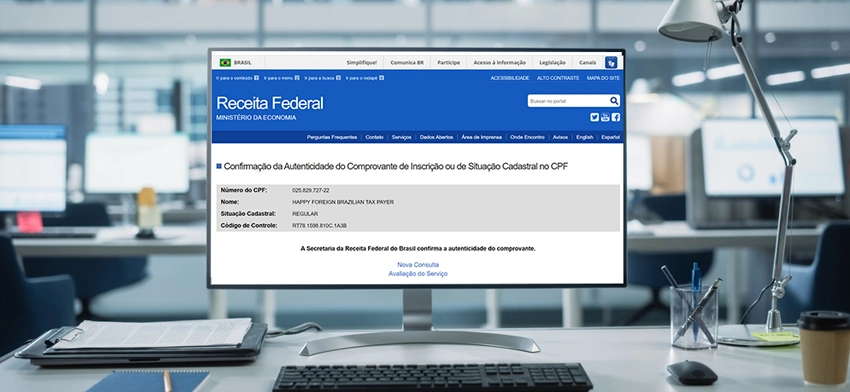This screenshot has height=392, width=850.
Task: Open the Mapa do Site link
Action: point(603,78)
